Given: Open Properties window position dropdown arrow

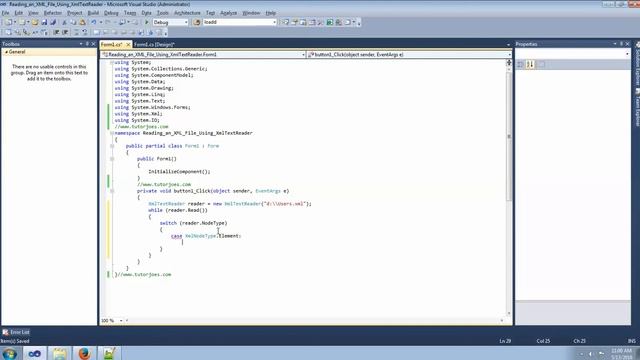Looking at the screenshot, I should tap(615, 44).
